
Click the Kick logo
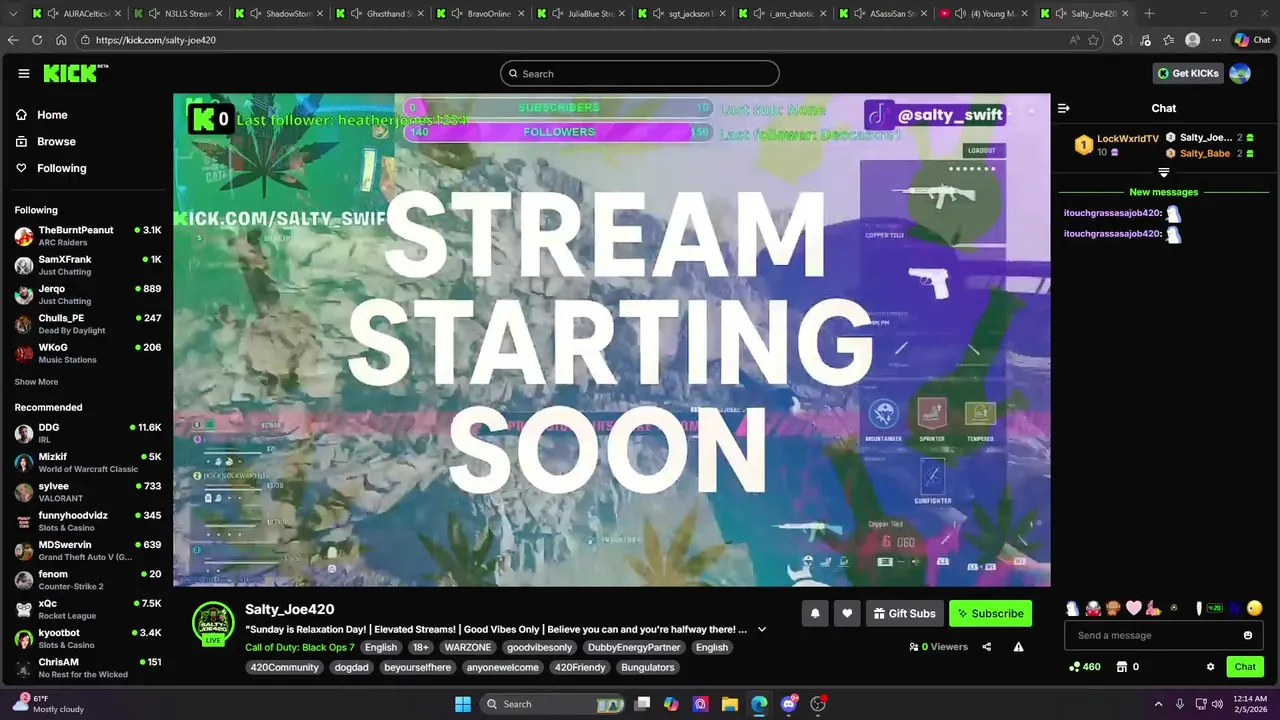75,73
